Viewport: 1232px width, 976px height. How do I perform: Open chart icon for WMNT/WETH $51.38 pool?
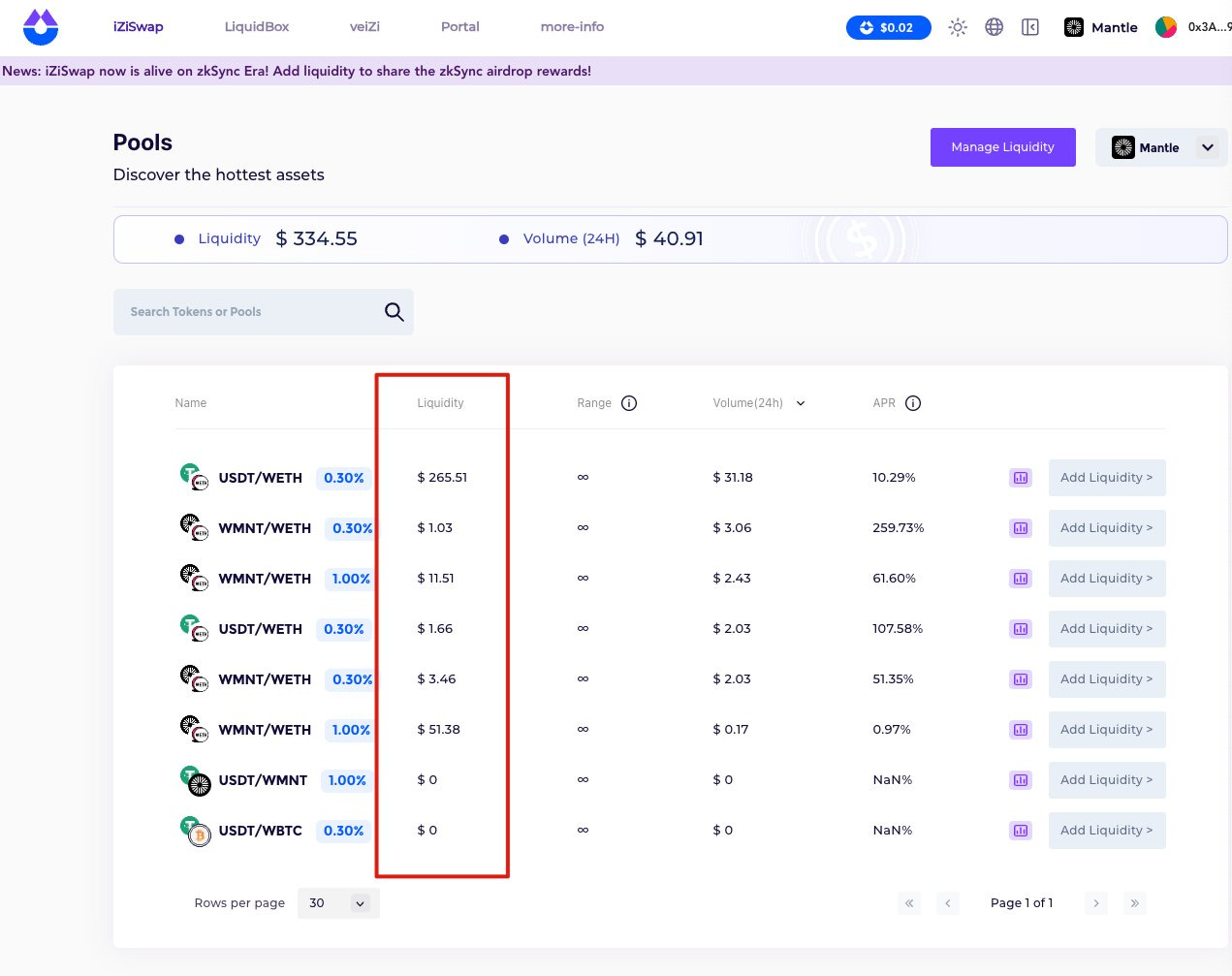1021,730
